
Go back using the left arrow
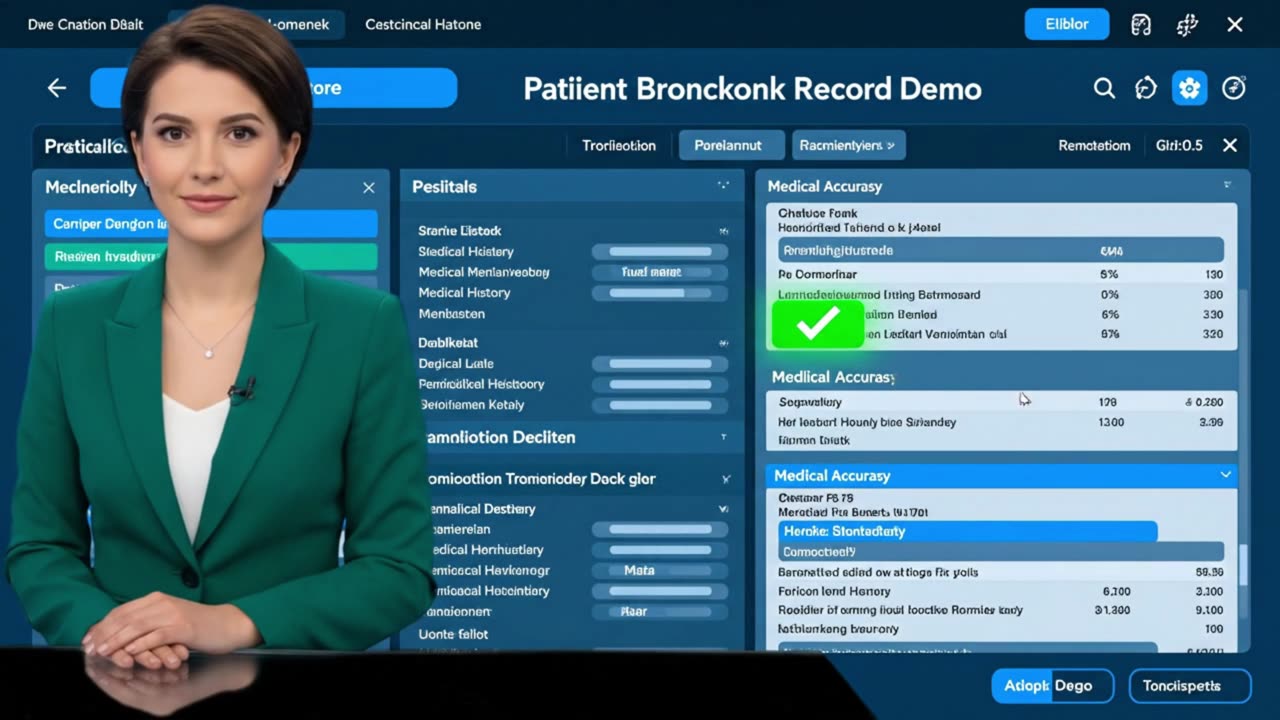(x=57, y=88)
